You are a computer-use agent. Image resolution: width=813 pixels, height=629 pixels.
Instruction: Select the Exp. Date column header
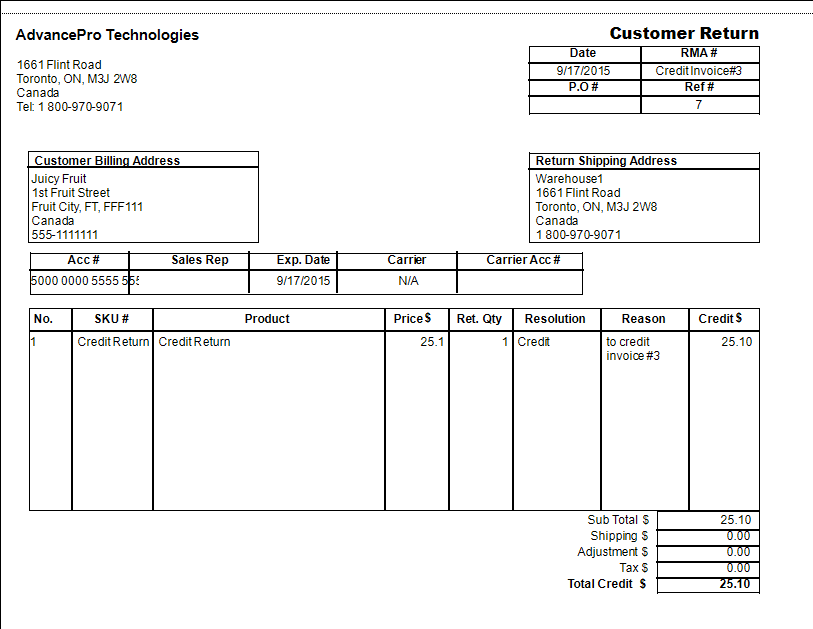[298, 259]
